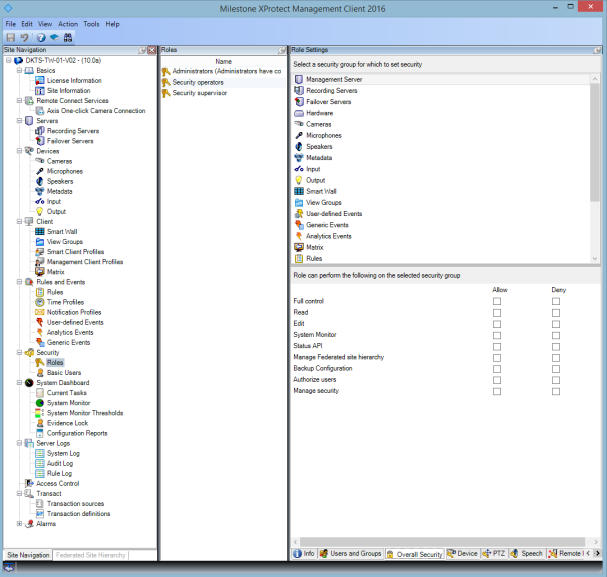Viewport: 607px width, 577px height.
Task: Click the Undo toolbar icon
Action: point(24,38)
